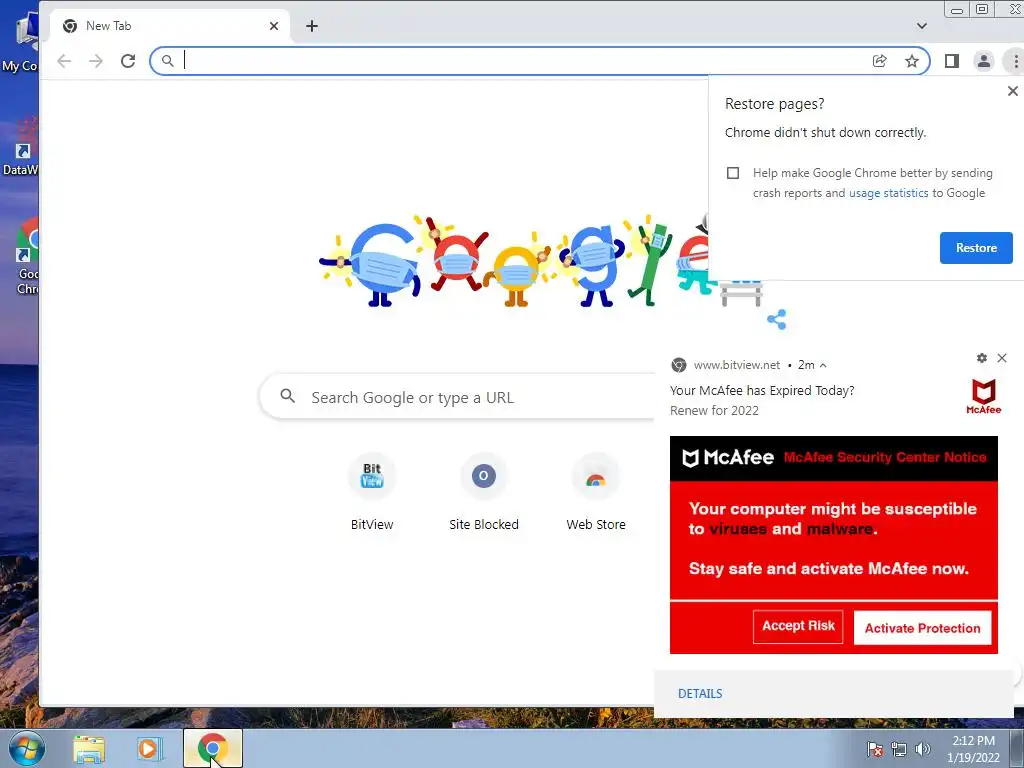The width and height of the screenshot is (1024, 768).
Task: Open the Action Center flag icon
Action: 874,749
